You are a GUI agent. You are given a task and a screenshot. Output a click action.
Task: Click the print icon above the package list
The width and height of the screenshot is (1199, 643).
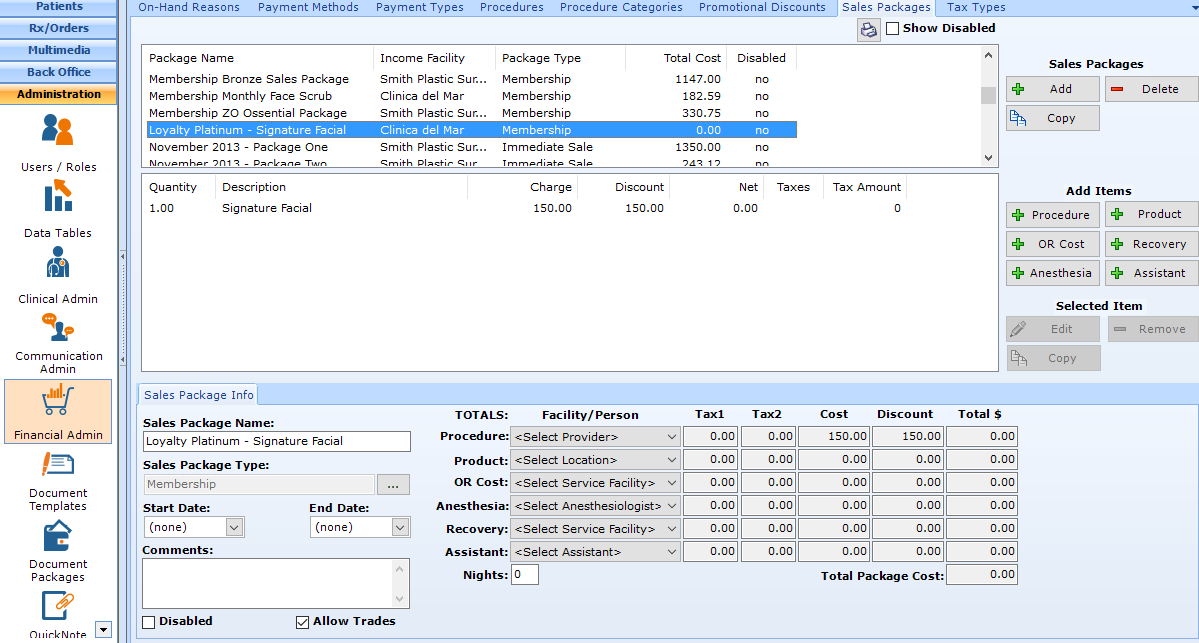coord(868,29)
